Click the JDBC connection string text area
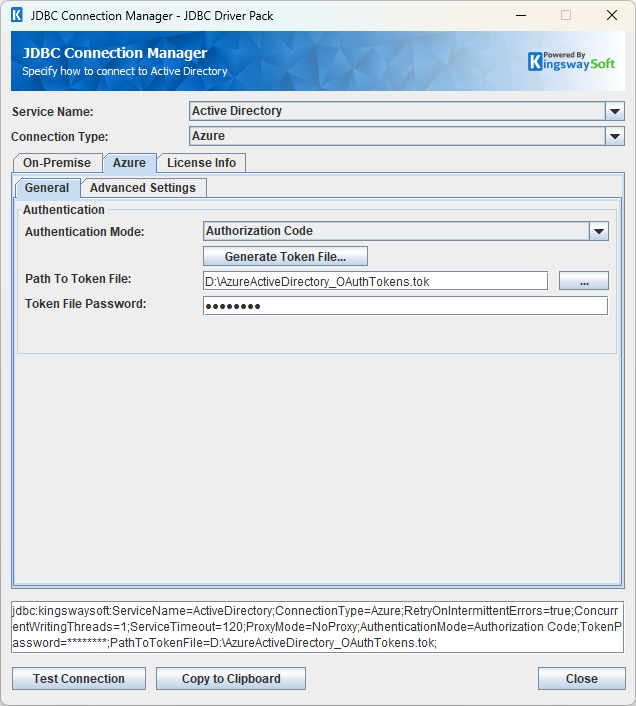This screenshot has height=706, width=636. click(318, 627)
